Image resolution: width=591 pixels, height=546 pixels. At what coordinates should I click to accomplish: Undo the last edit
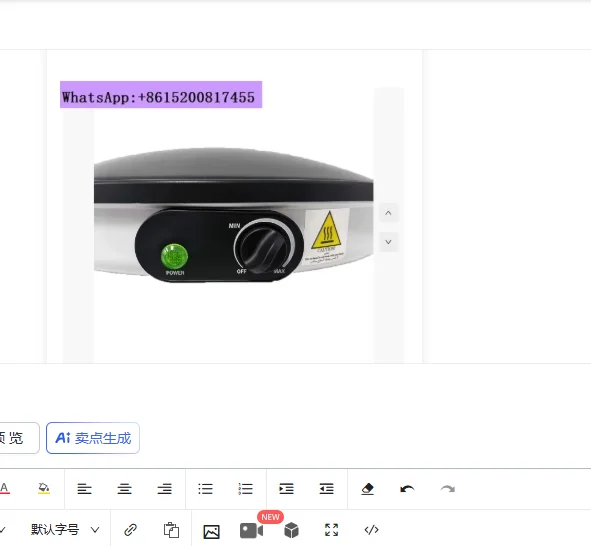407,489
